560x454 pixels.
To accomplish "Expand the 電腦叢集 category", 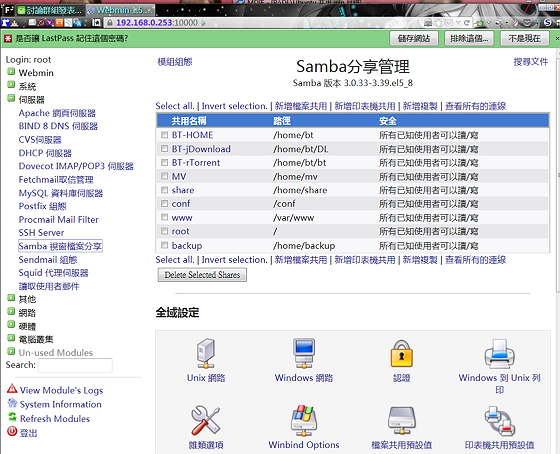I will coord(11,338).
